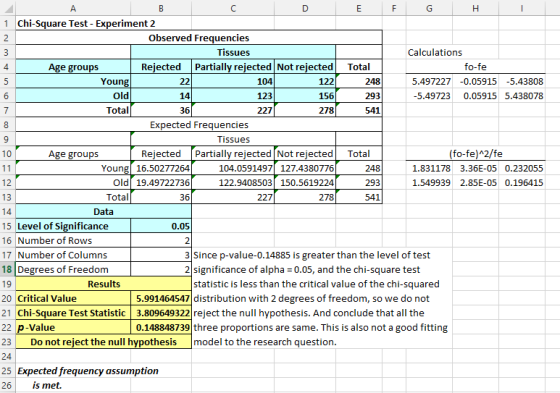Click the title cell 'Chi-Square Test - Experiment 2'
Image resolution: width=560 pixels, height=393 pixels.
click(86, 24)
